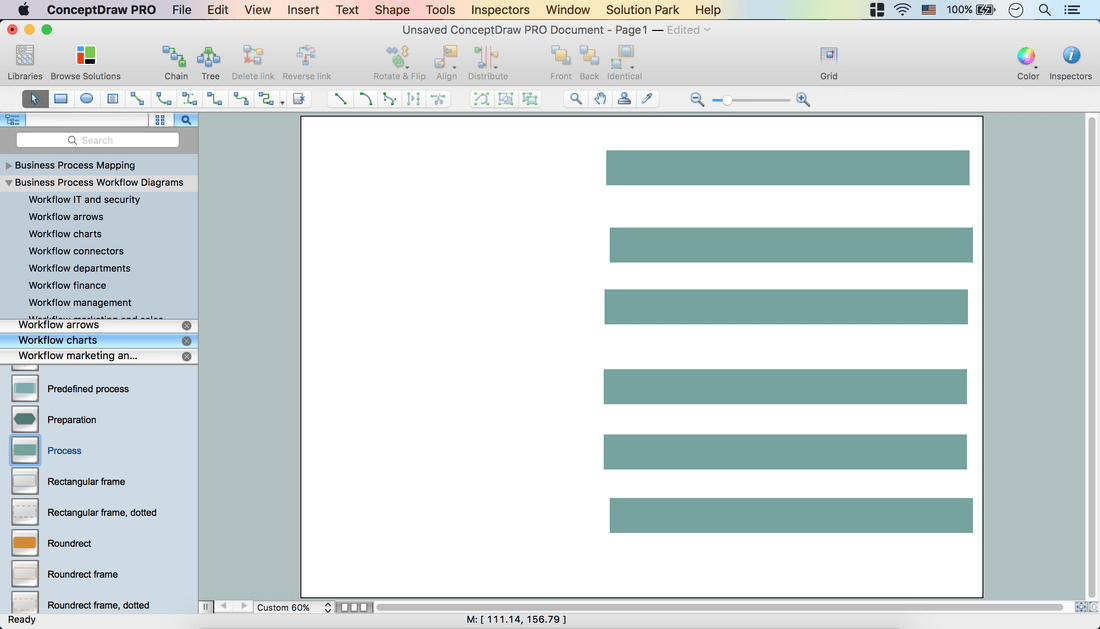Select the Chain connection tool

coord(175,62)
